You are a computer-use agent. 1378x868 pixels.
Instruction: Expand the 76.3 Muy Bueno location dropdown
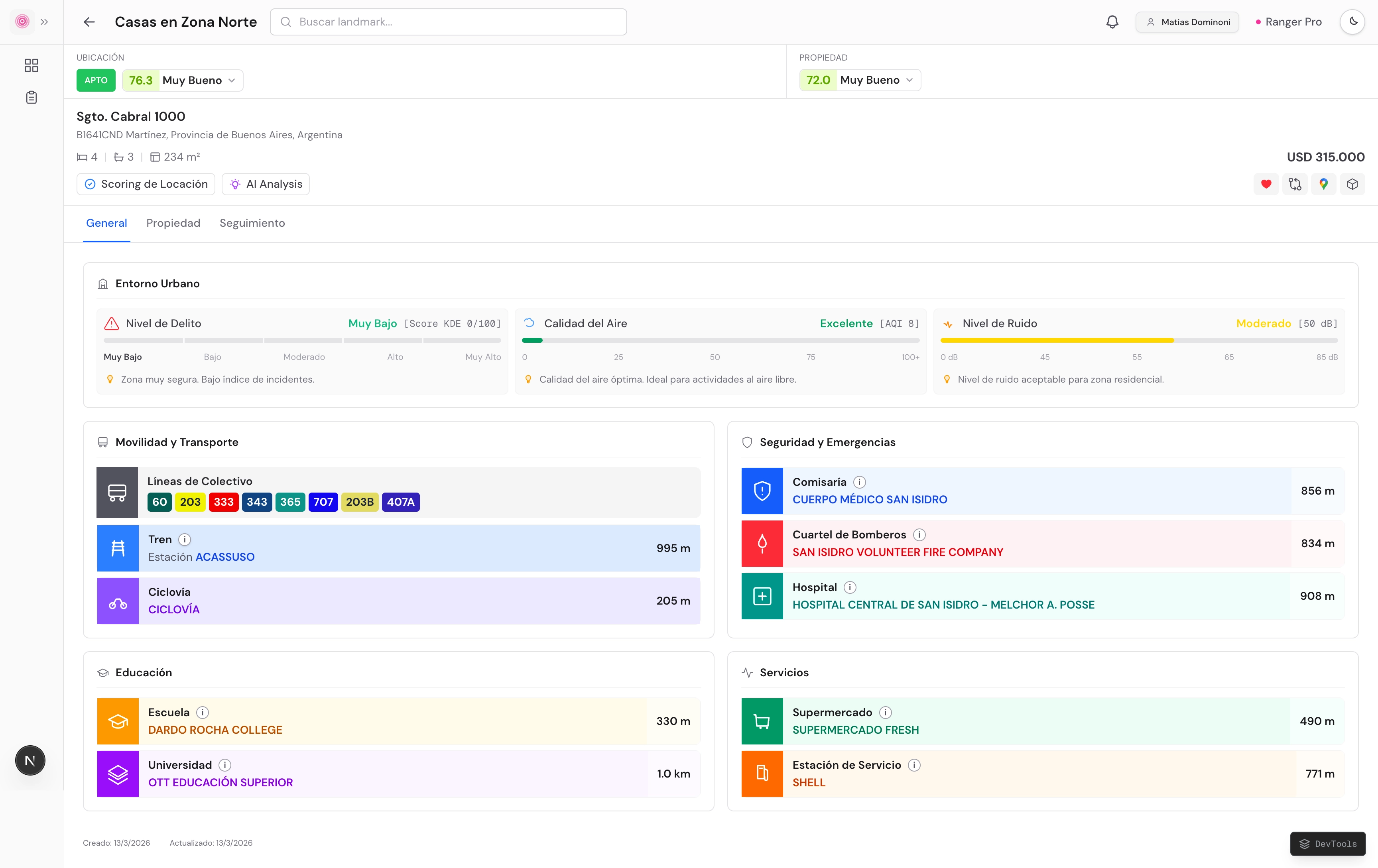[x=183, y=80]
